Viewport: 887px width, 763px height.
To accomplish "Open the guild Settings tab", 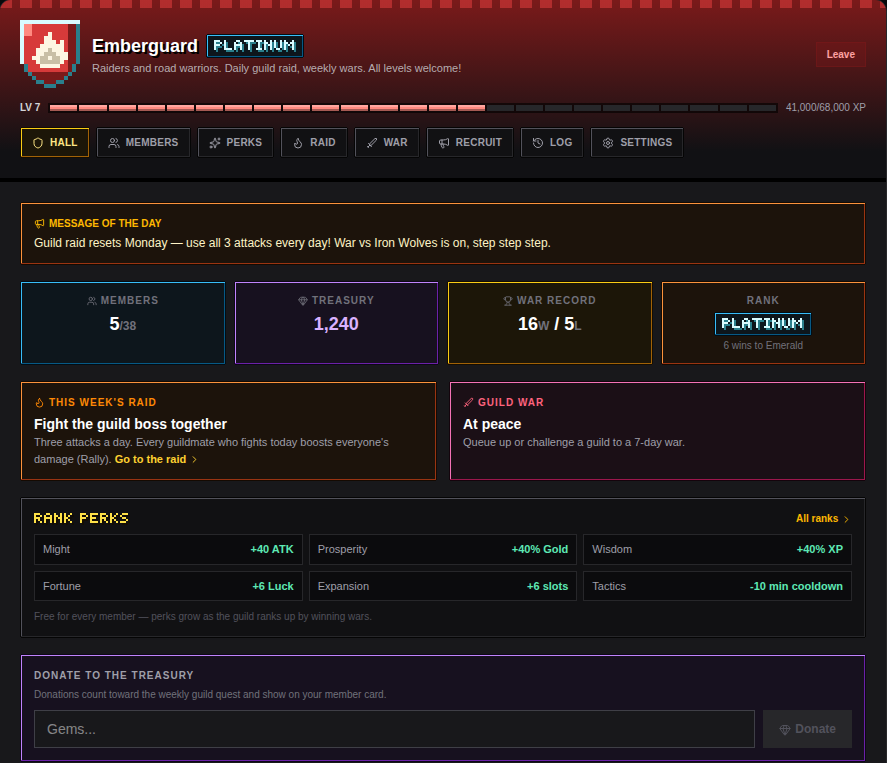I will [x=637, y=143].
